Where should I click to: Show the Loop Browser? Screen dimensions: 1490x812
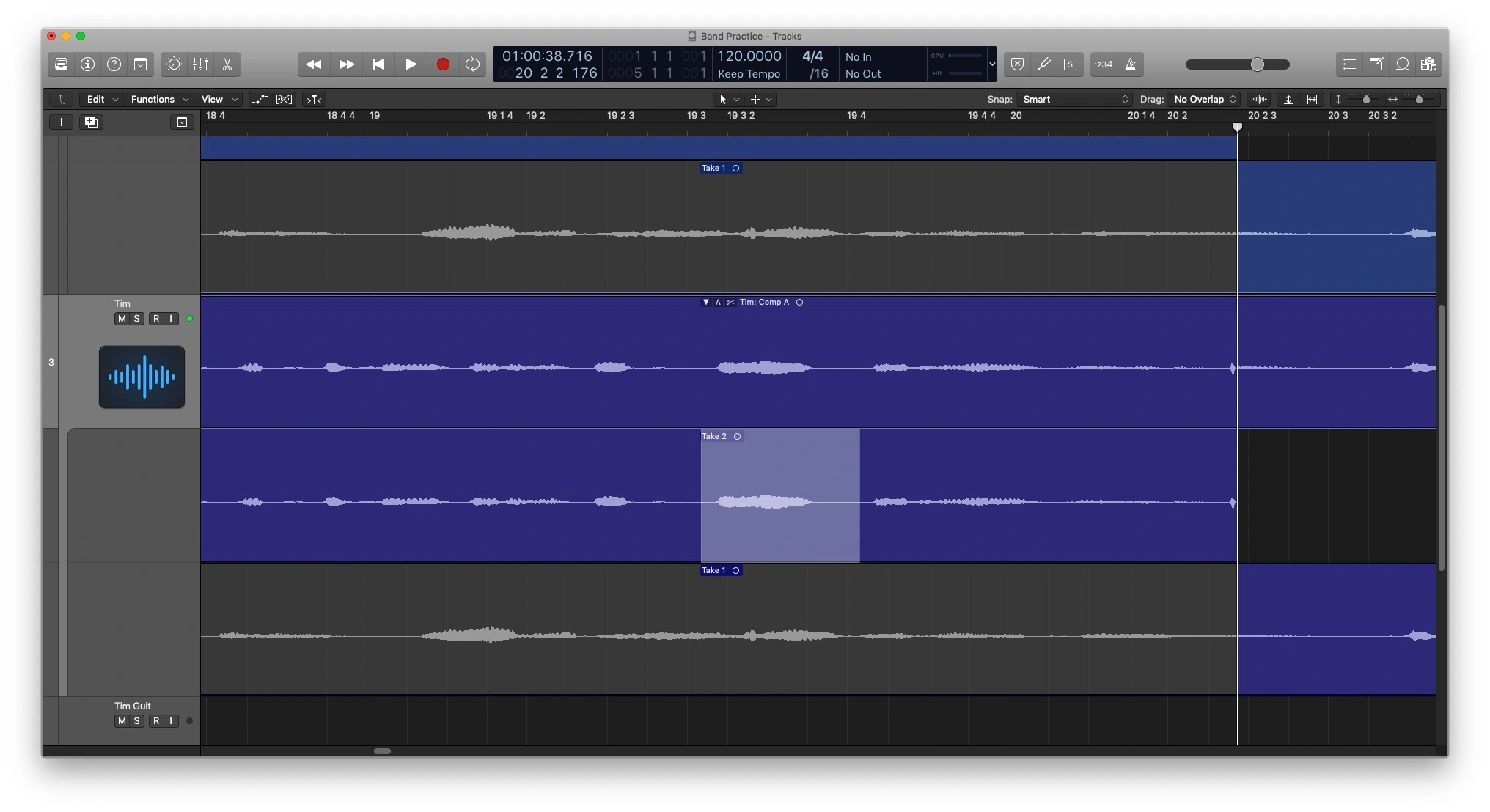coord(1402,64)
